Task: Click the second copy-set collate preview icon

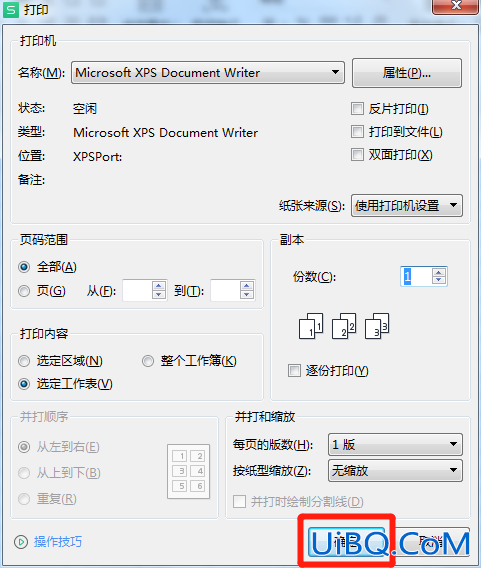Action: tap(344, 326)
